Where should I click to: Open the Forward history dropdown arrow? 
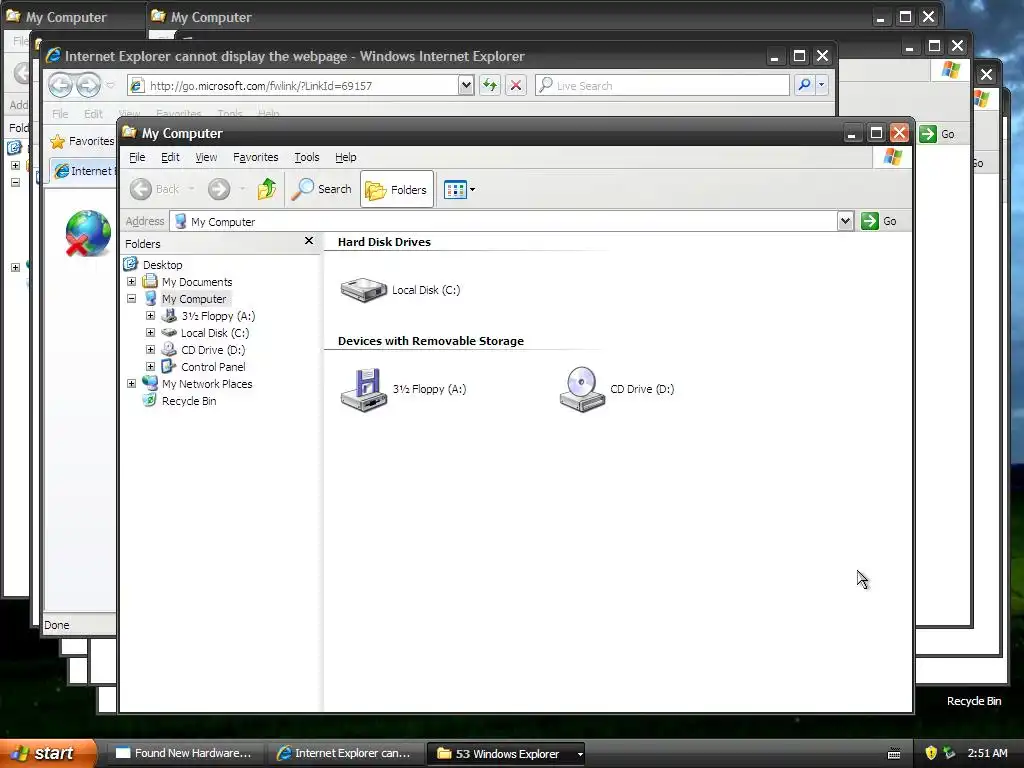(242, 189)
